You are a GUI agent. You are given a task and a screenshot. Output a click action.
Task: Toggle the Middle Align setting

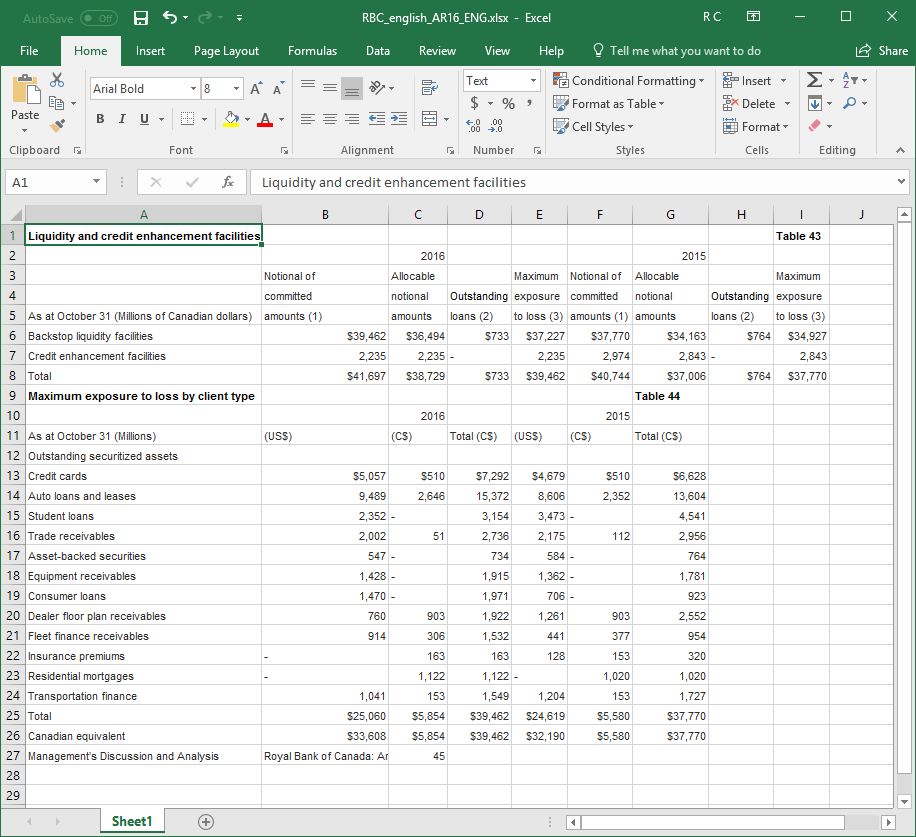[x=329, y=88]
